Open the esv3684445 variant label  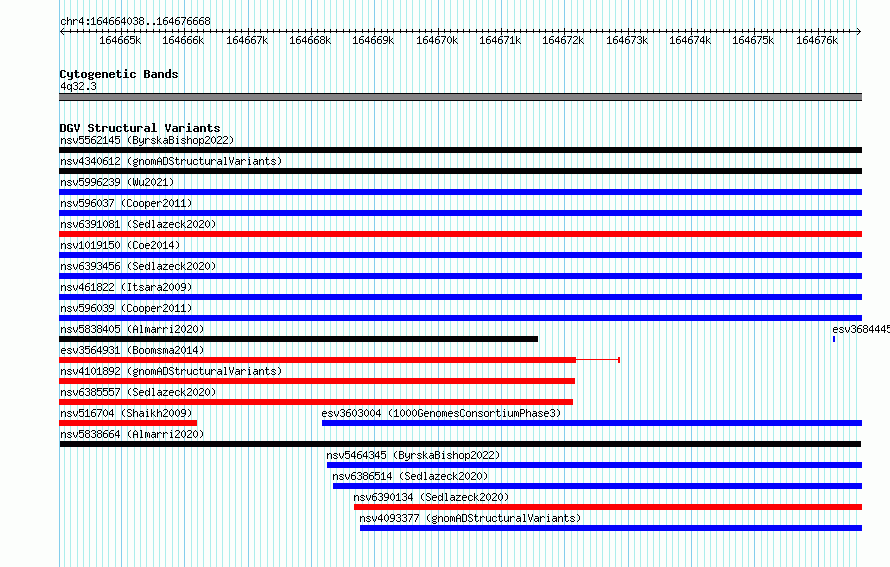click(x=860, y=329)
